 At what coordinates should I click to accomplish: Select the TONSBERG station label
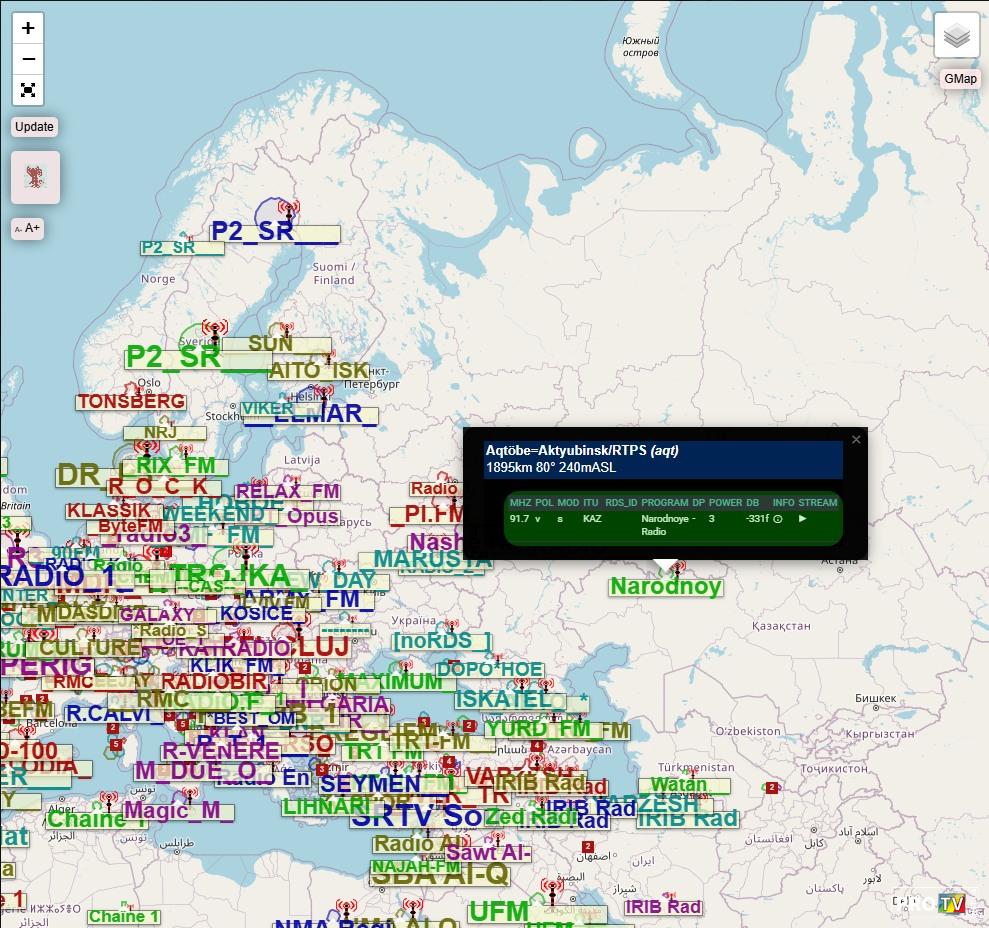pos(131,401)
